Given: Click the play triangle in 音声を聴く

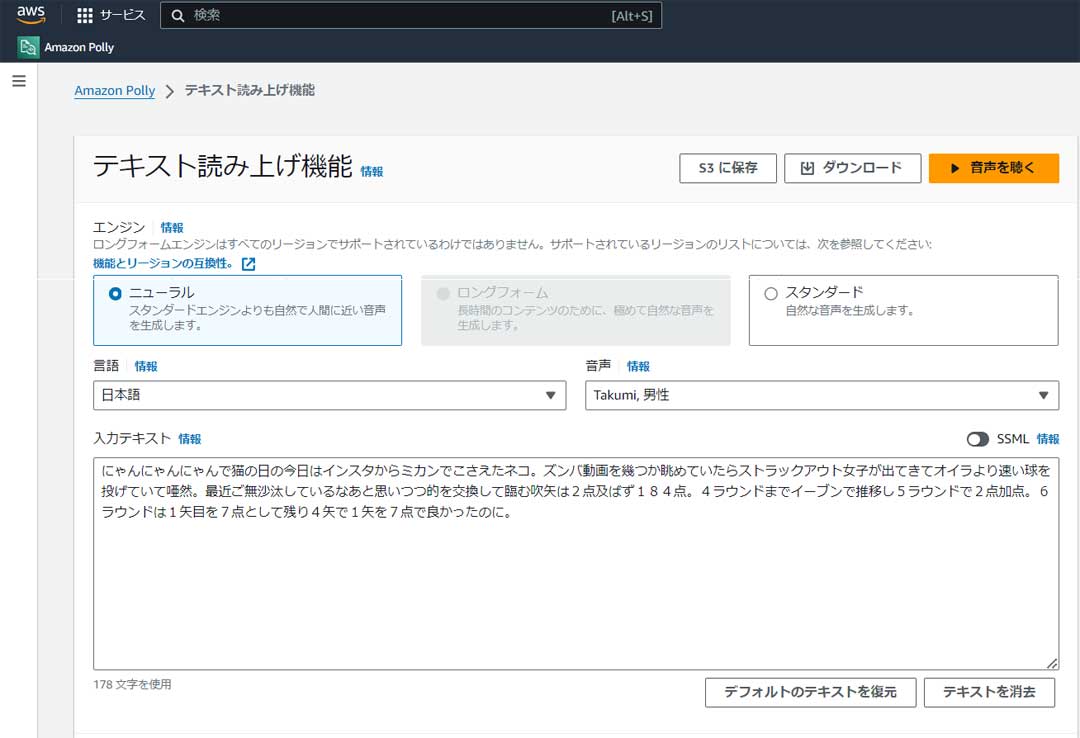Looking at the screenshot, I should point(955,168).
